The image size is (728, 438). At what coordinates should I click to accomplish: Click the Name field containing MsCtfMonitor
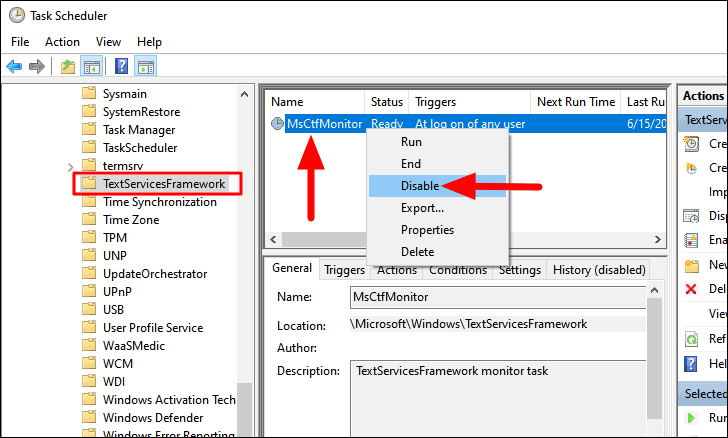click(498, 297)
